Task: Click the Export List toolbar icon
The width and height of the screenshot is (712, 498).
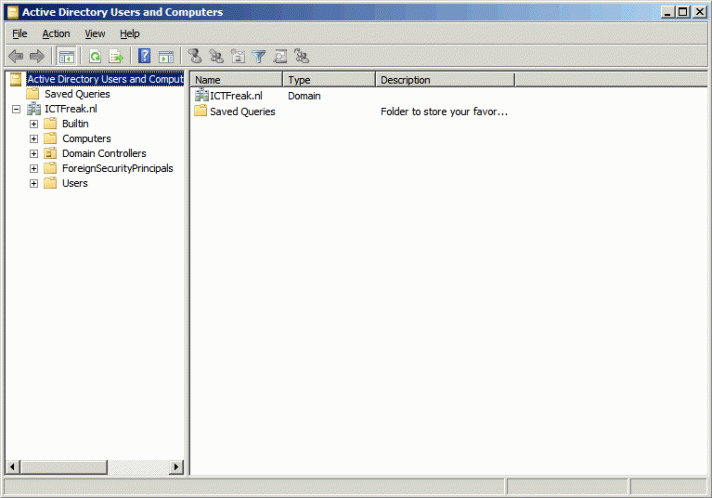Action: coord(116,57)
